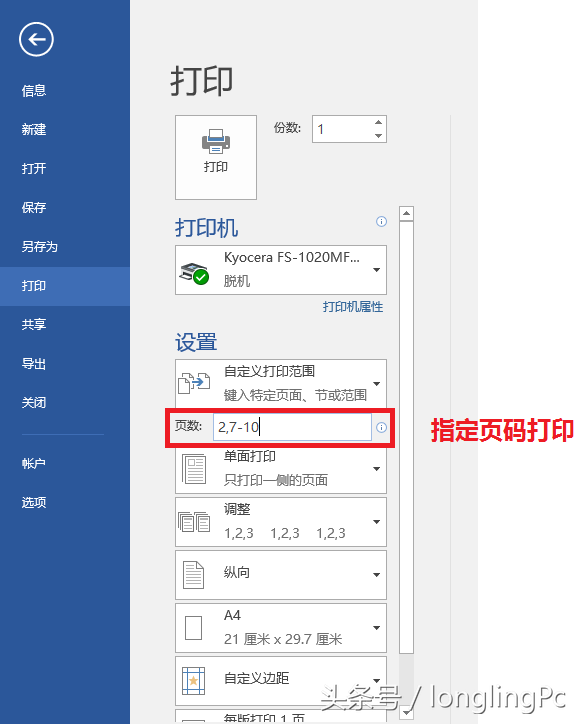
Task: Click the printer info icon beside 打印机 heading
Action: coord(381,221)
